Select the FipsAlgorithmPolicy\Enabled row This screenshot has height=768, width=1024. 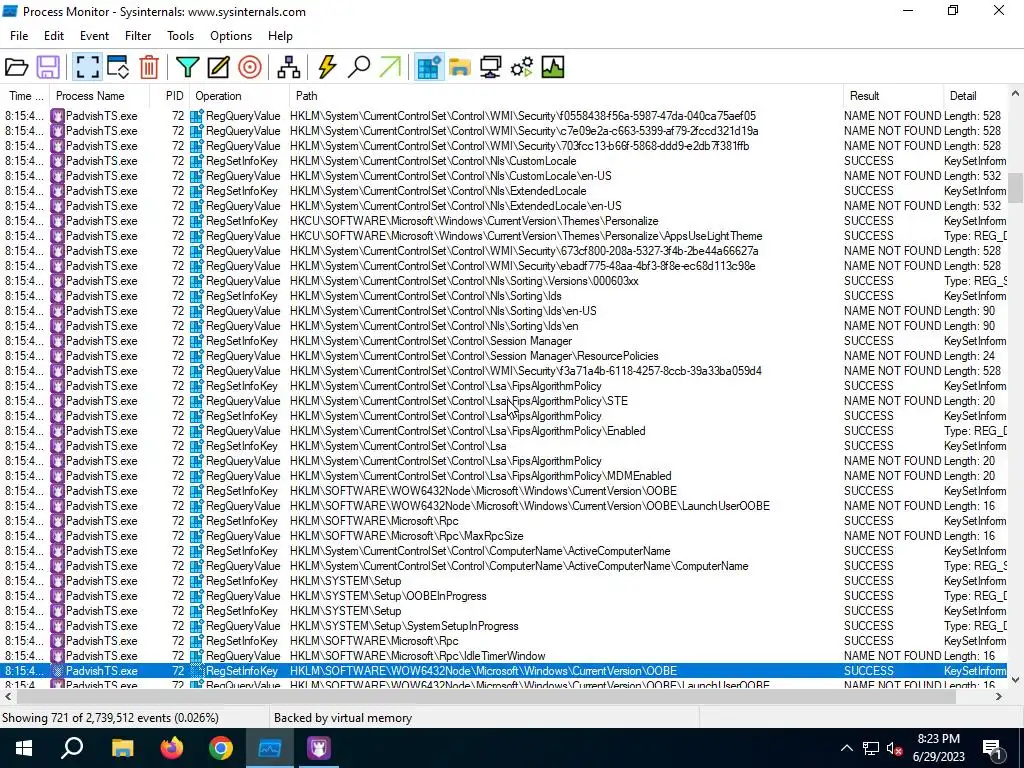504,431
